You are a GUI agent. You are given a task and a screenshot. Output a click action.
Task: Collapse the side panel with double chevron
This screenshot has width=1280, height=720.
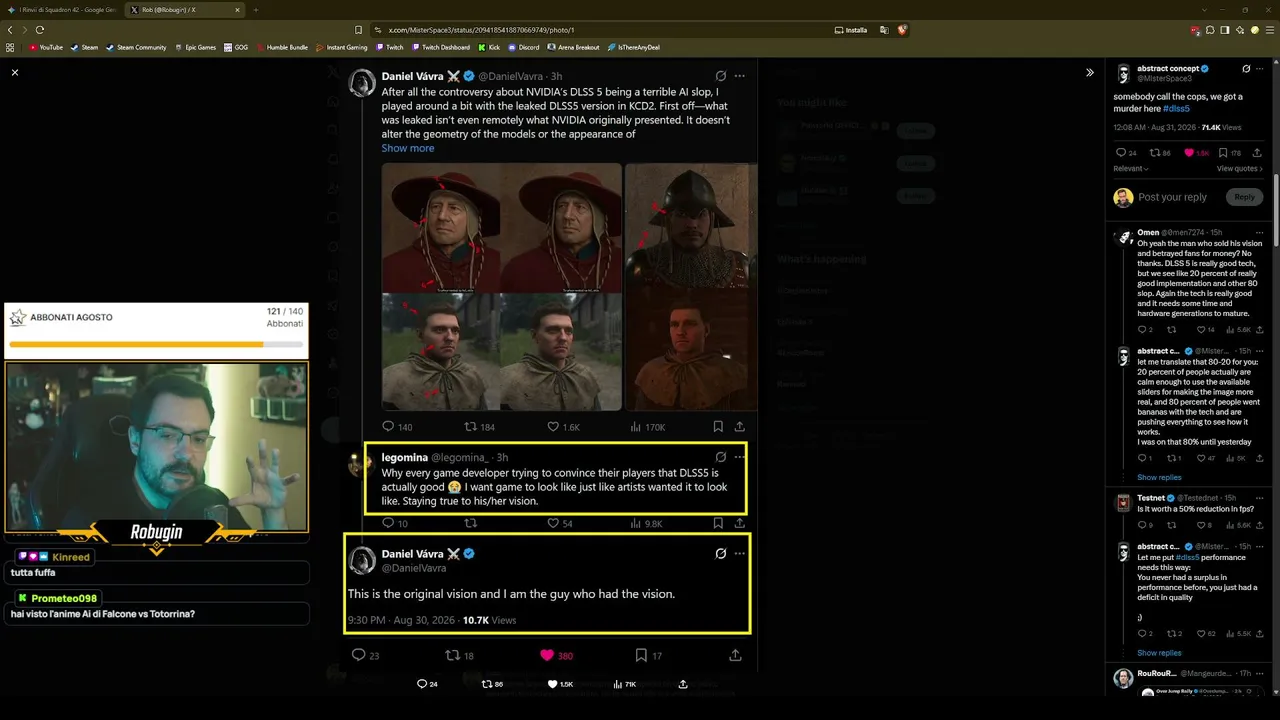click(1090, 72)
